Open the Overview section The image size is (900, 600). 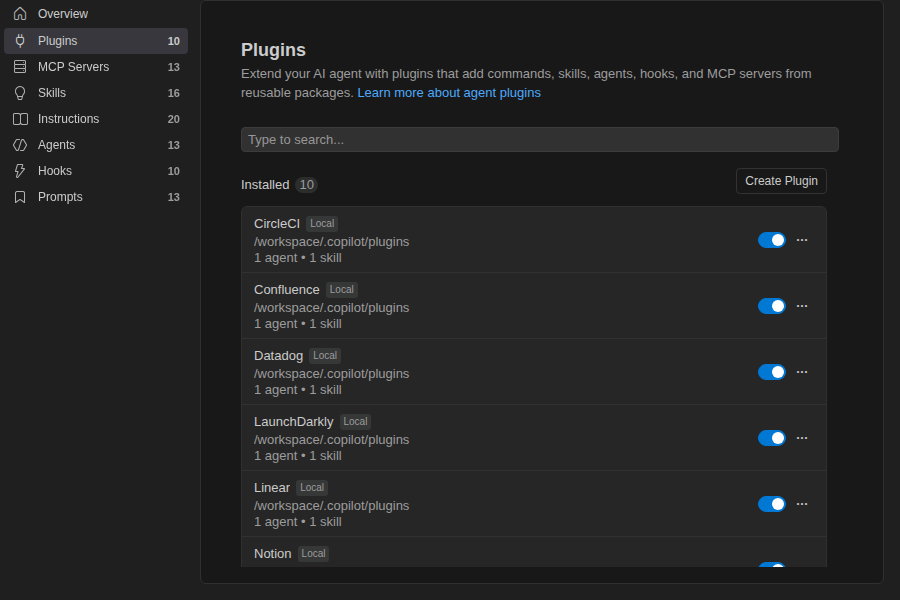coord(96,14)
